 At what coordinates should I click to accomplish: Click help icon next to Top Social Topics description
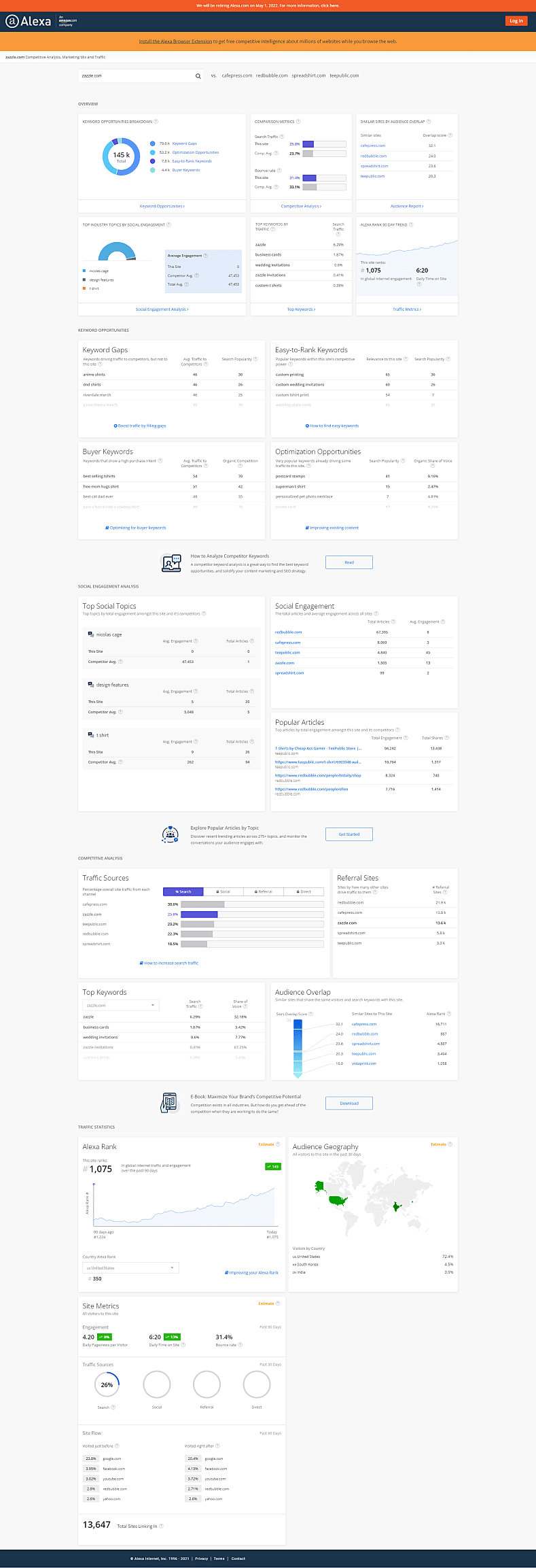204,613
